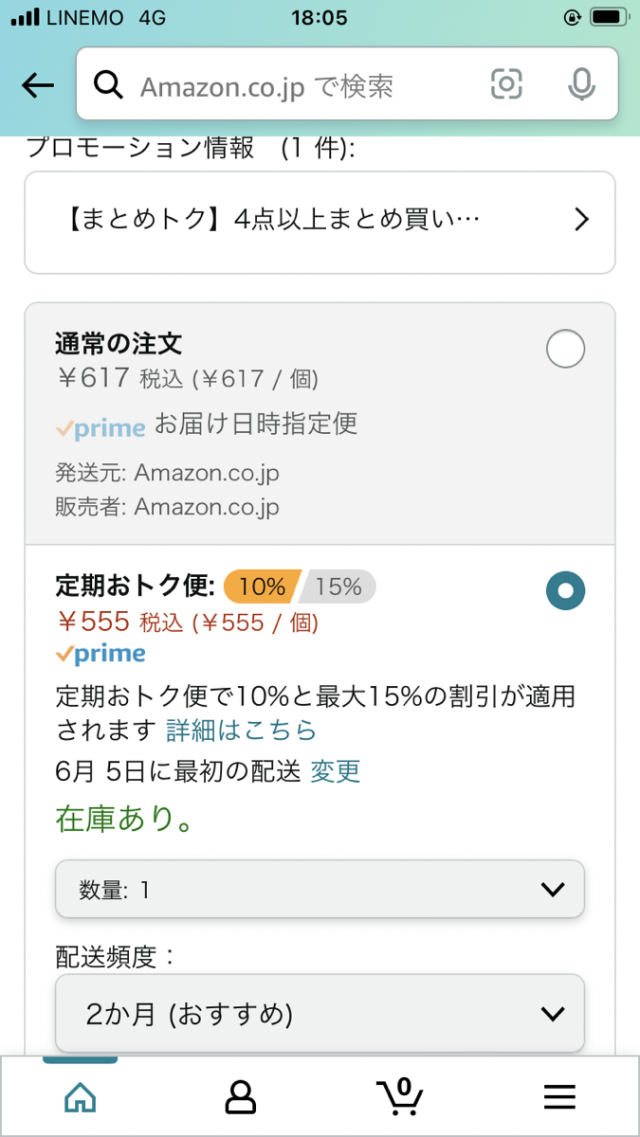Tap the 通常の注文 option heading
The width and height of the screenshot is (640, 1137).
pos(118,344)
